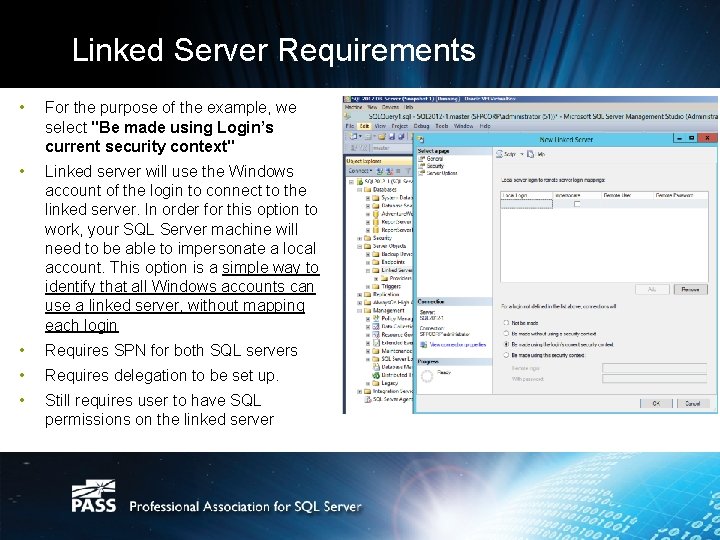
Task: Click the Disconnect icon in Object Explorer
Action: (389, 171)
